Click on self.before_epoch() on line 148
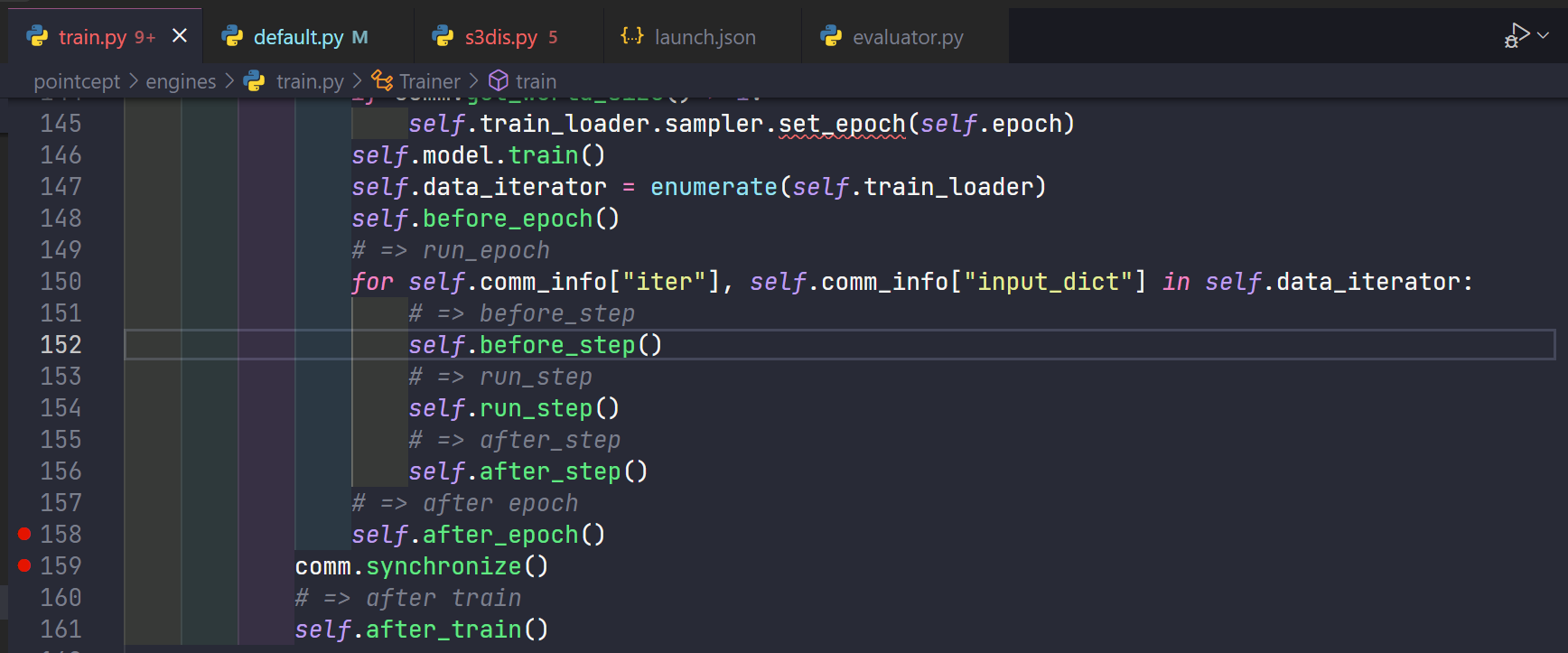The image size is (1568, 653). point(486,219)
